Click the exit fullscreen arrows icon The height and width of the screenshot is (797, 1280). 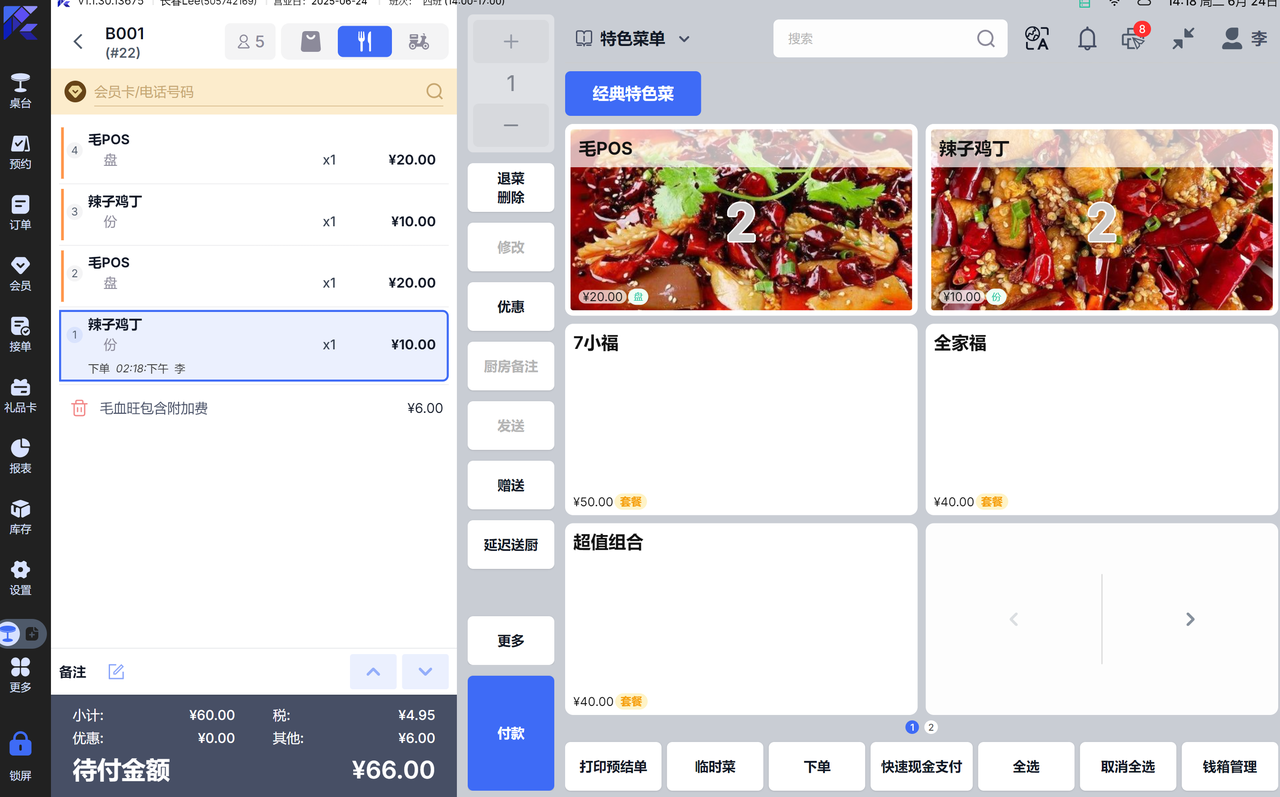(1183, 39)
